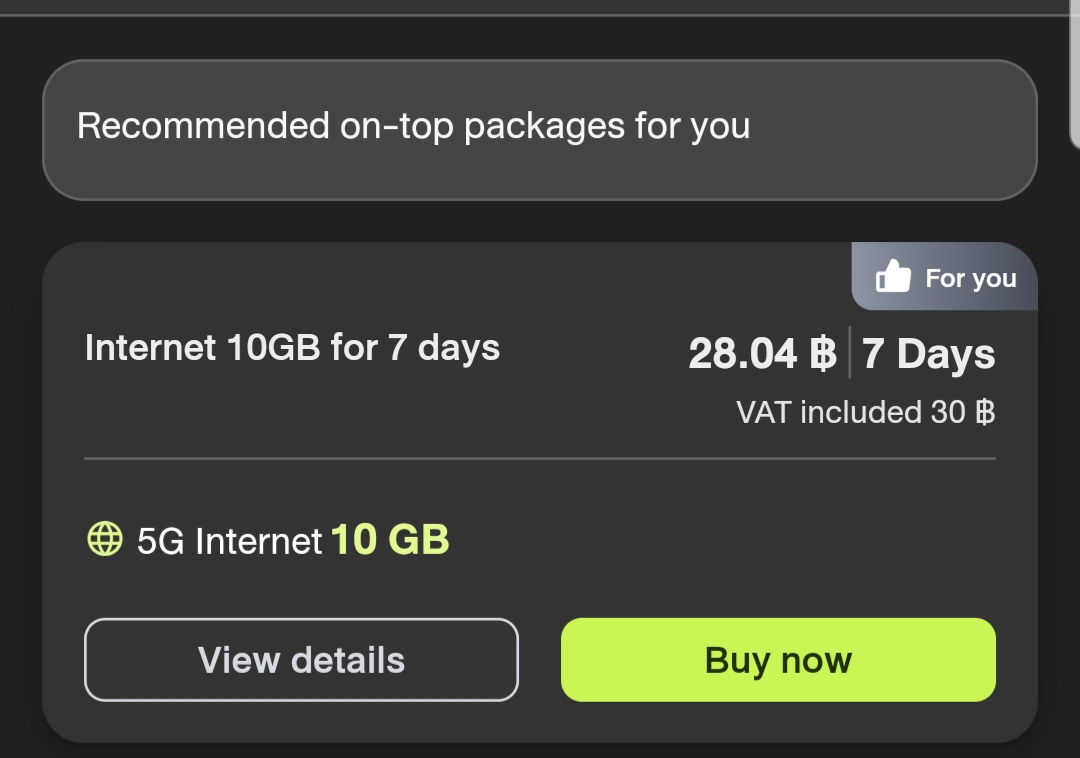The width and height of the screenshot is (1080, 758).
Task: Click the baht symbol after VAT included 30
Action: [x=986, y=412]
